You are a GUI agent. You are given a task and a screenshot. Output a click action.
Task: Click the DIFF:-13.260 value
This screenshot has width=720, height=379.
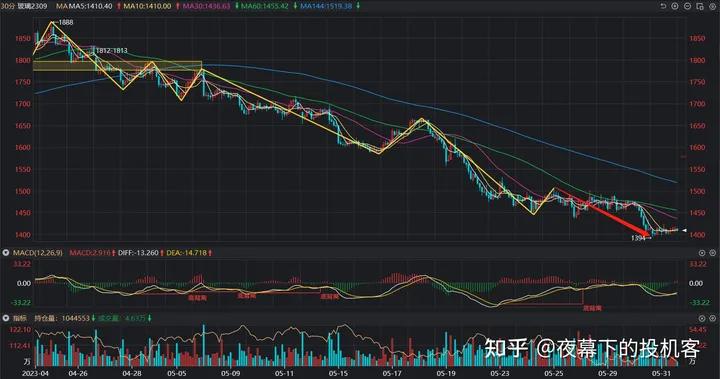coord(138,253)
